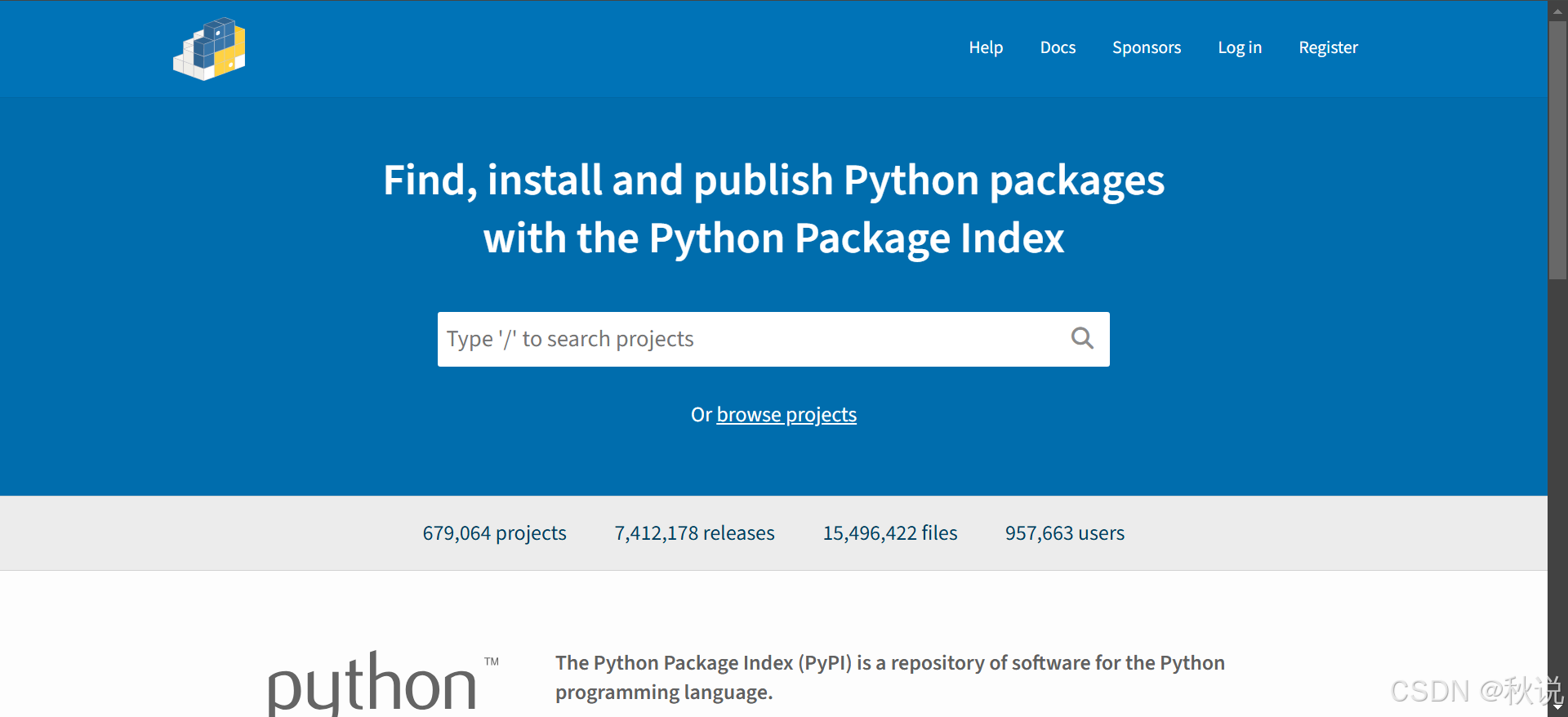
Task: Click the PyPI cube logo
Action: click(x=209, y=49)
